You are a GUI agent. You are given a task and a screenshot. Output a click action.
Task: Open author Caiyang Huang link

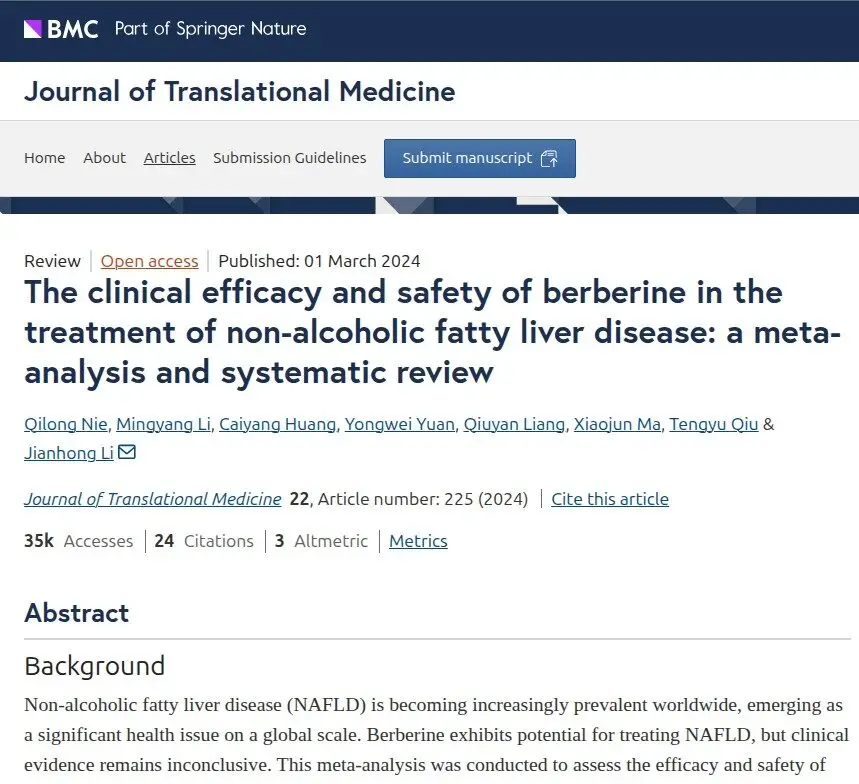tap(277, 424)
